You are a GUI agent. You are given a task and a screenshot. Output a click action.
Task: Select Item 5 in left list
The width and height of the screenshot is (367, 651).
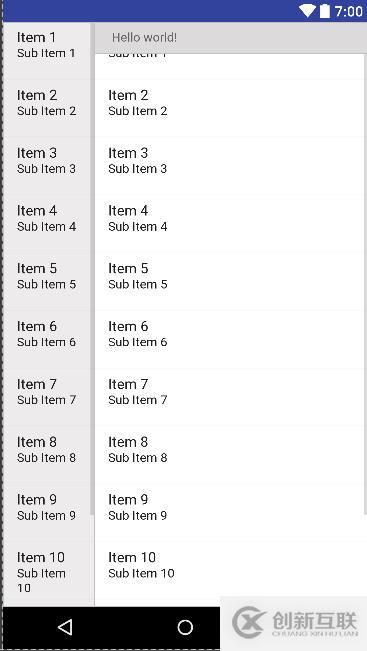point(48,281)
